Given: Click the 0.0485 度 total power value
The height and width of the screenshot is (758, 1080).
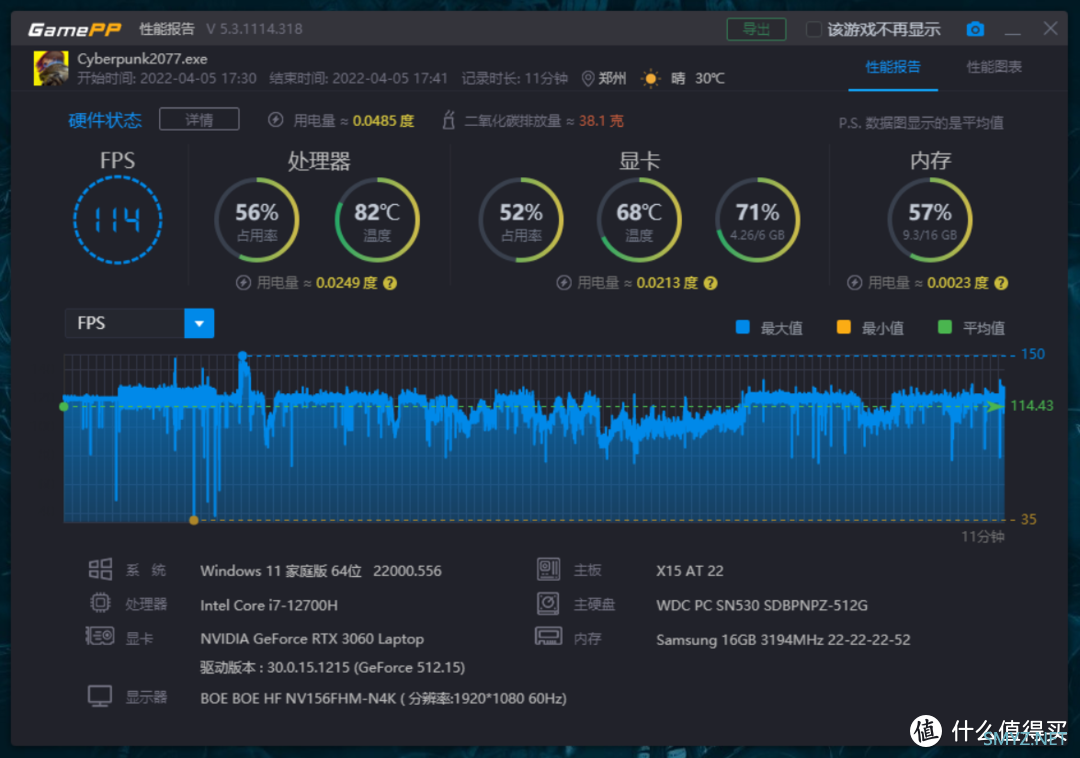Looking at the screenshot, I should [x=384, y=120].
